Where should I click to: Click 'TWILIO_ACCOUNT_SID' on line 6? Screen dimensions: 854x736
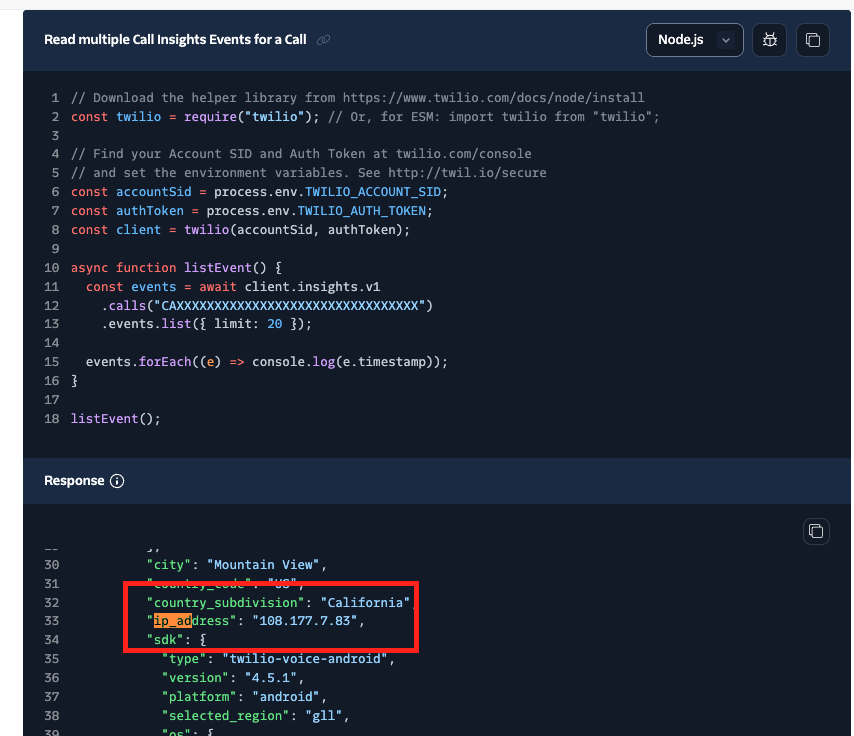point(373,192)
